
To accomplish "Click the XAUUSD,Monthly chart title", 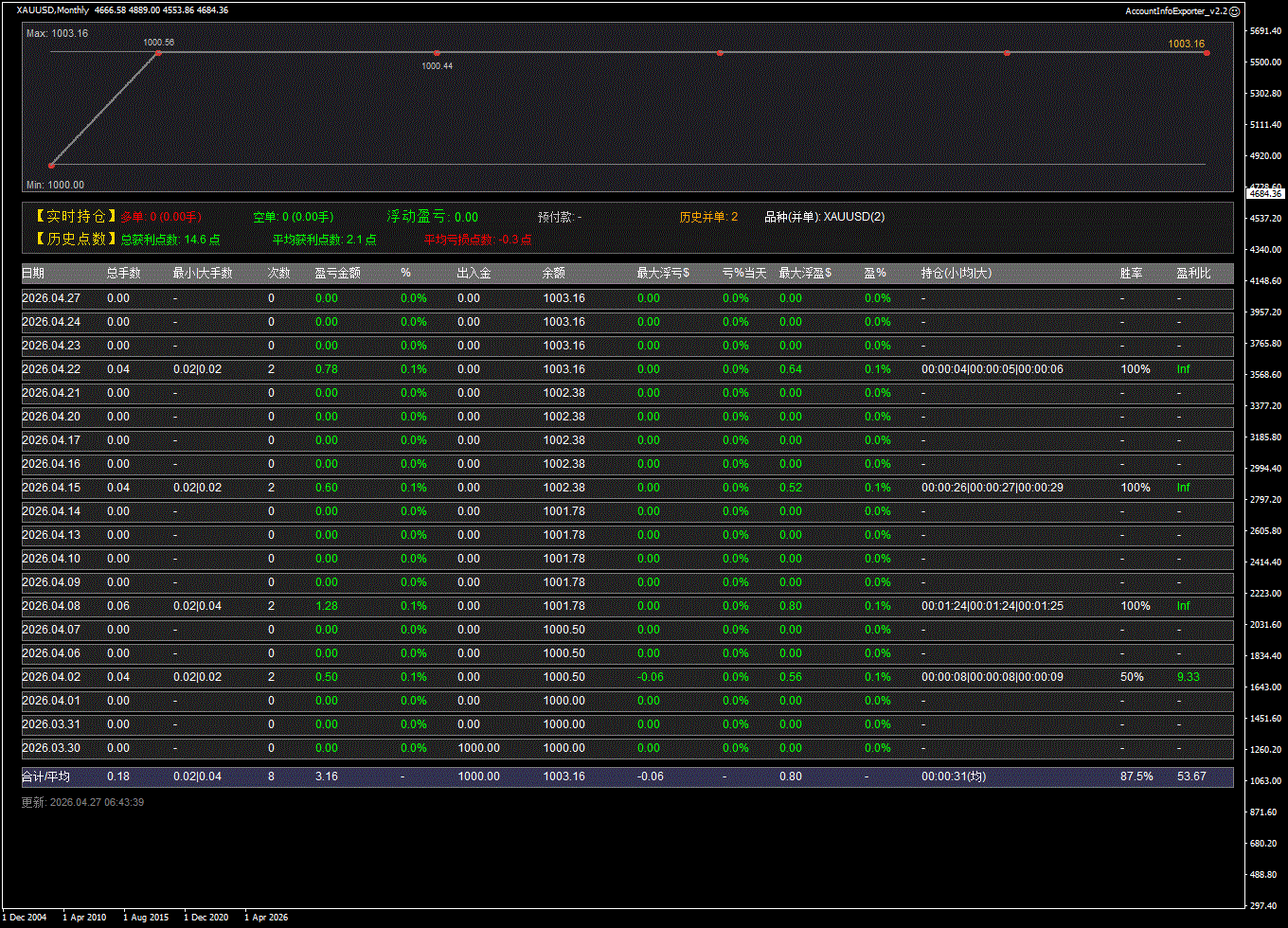I will [x=53, y=10].
